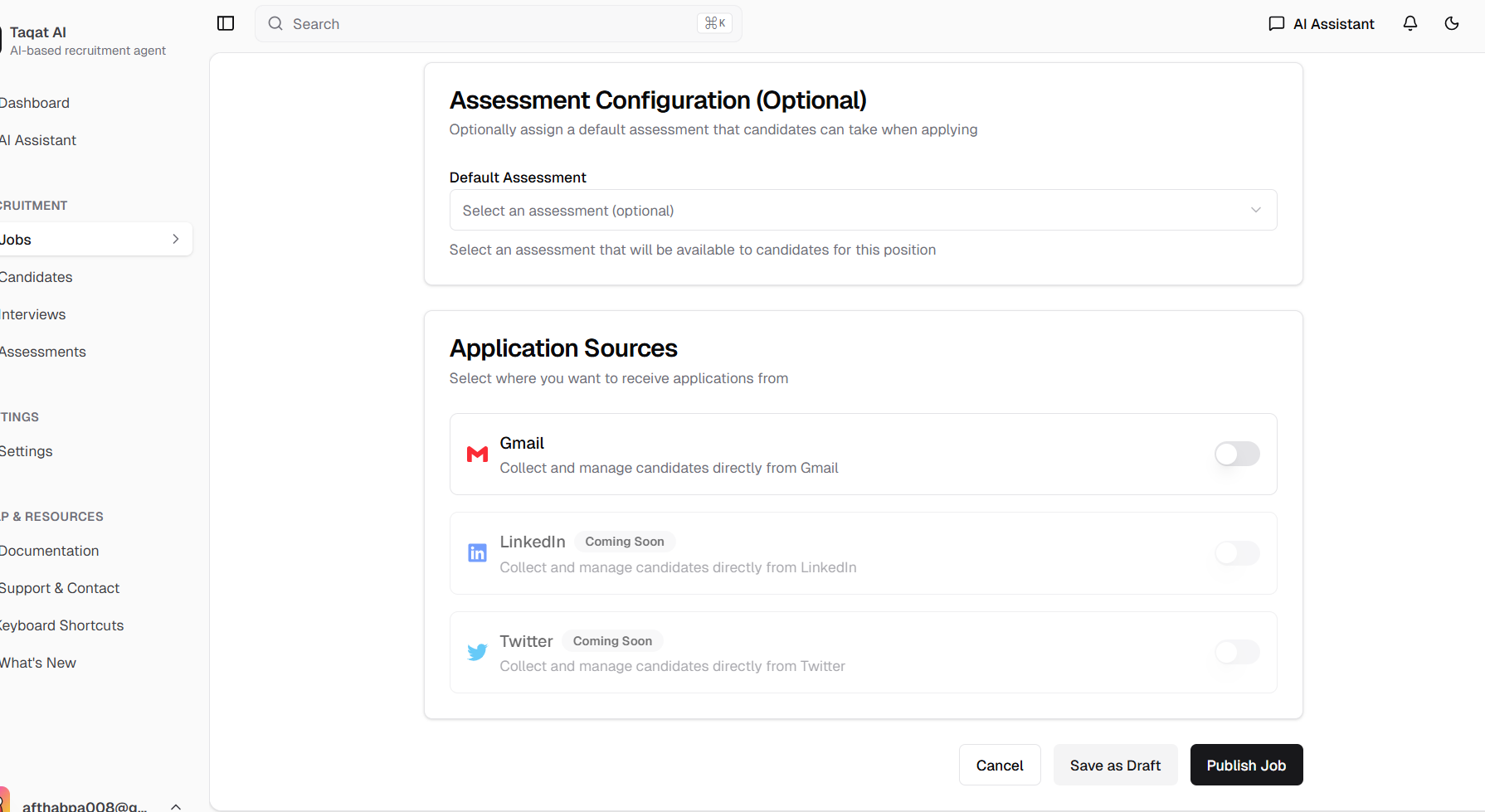Save the job as a draft
This screenshot has height=812, width=1485.
(x=1115, y=765)
